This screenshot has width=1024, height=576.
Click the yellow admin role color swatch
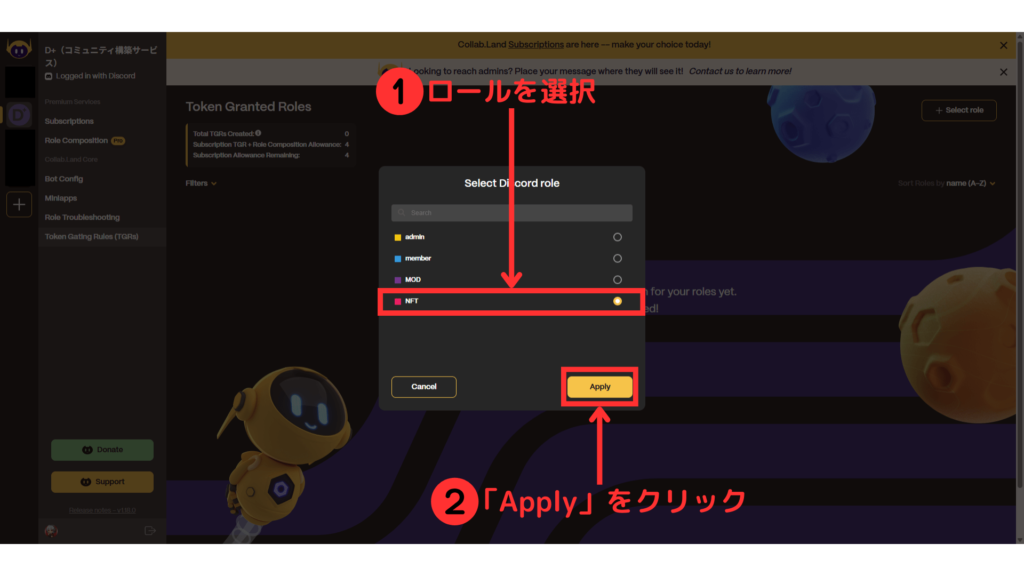398,237
